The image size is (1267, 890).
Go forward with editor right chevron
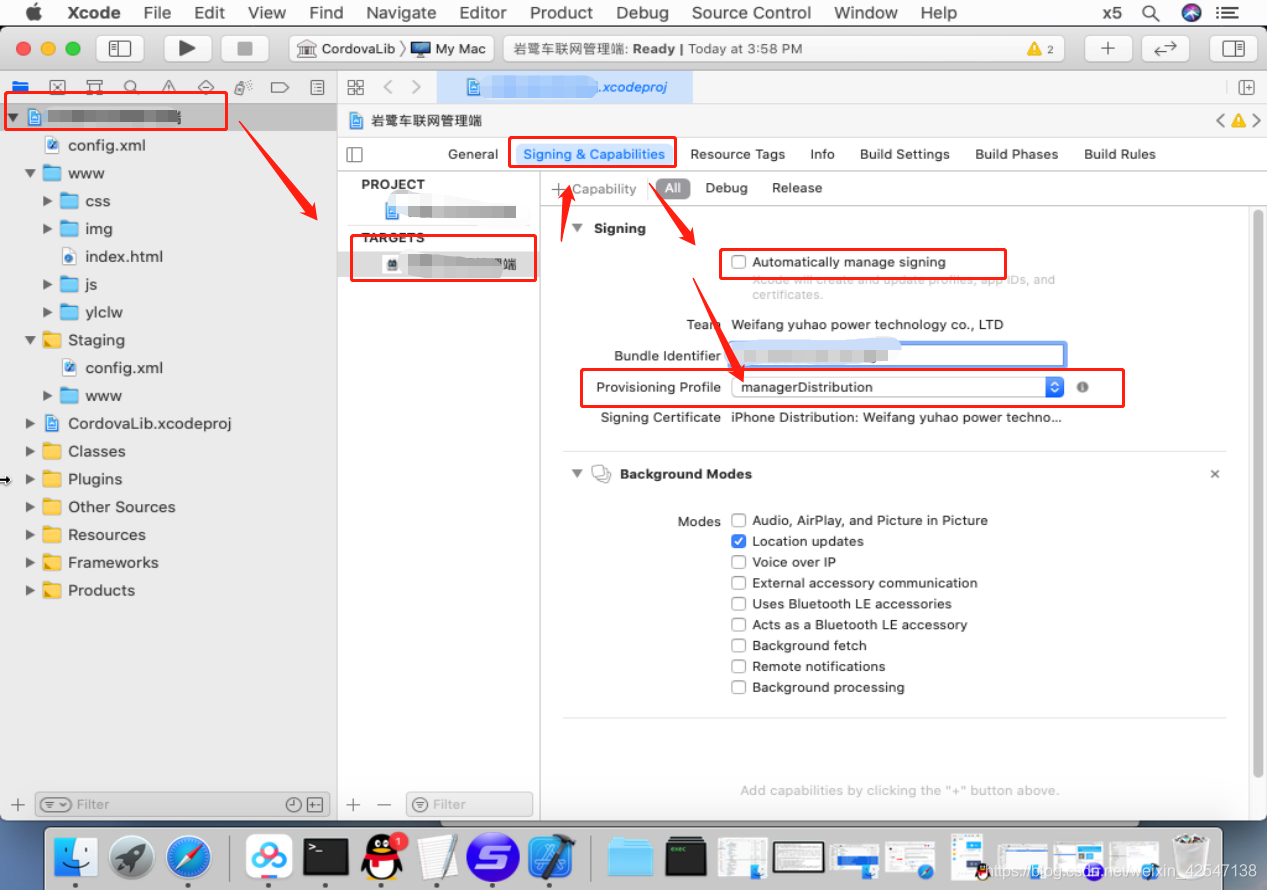coord(416,87)
